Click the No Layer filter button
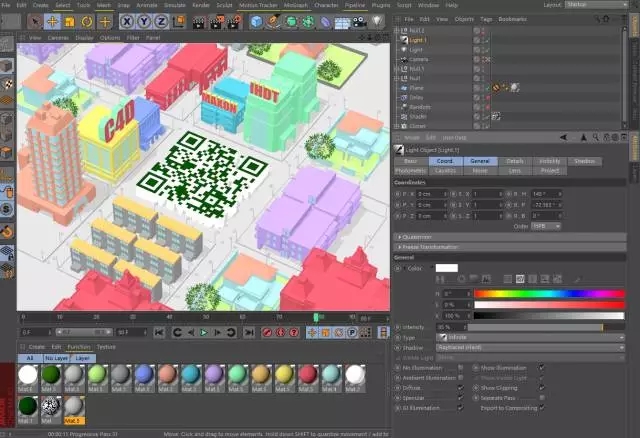Image resolution: width=640 pixels, height=438 pixels. pyautogui.click(x=56, y=357)
